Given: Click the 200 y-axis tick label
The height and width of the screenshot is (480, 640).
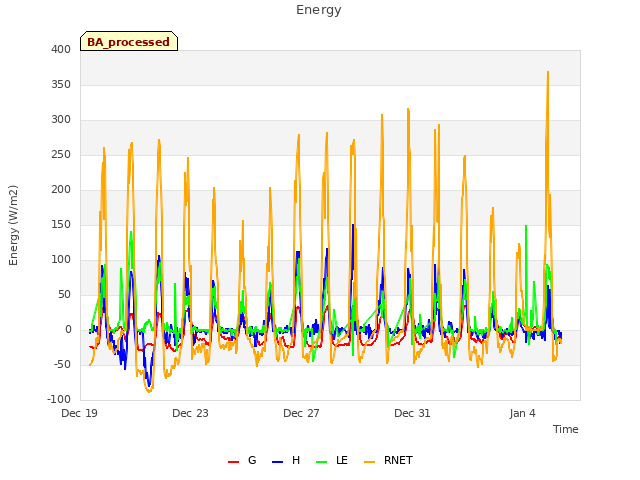Looking at the screenshot, I should tap(61, 189).
